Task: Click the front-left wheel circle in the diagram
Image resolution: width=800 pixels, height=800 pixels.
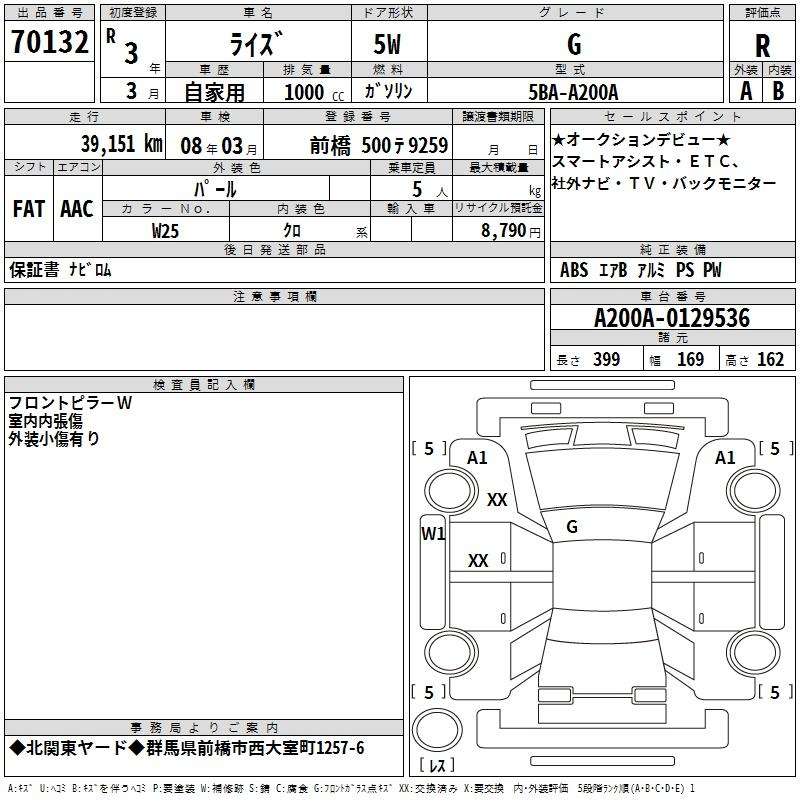Action: coord(444,490)
